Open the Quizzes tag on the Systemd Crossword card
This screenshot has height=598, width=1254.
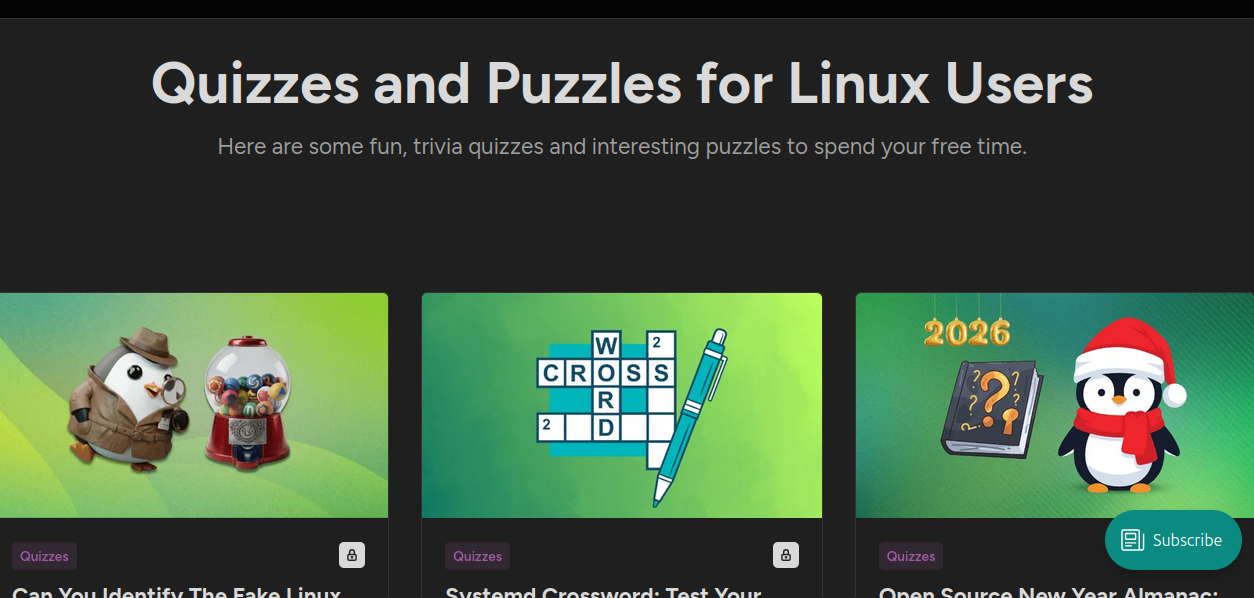point(477,556)
